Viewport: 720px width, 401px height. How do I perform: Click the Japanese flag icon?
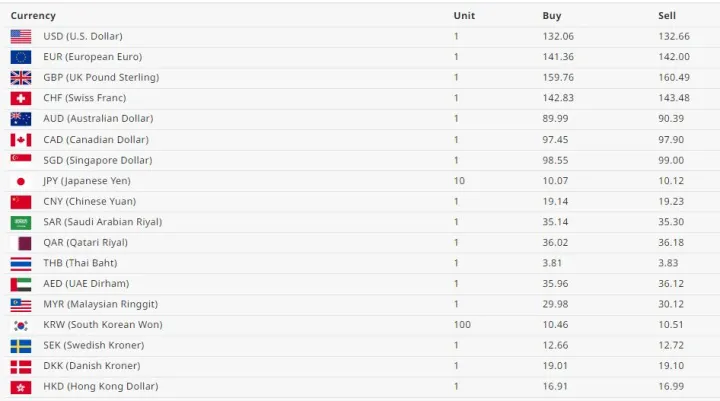pos(21,181)
